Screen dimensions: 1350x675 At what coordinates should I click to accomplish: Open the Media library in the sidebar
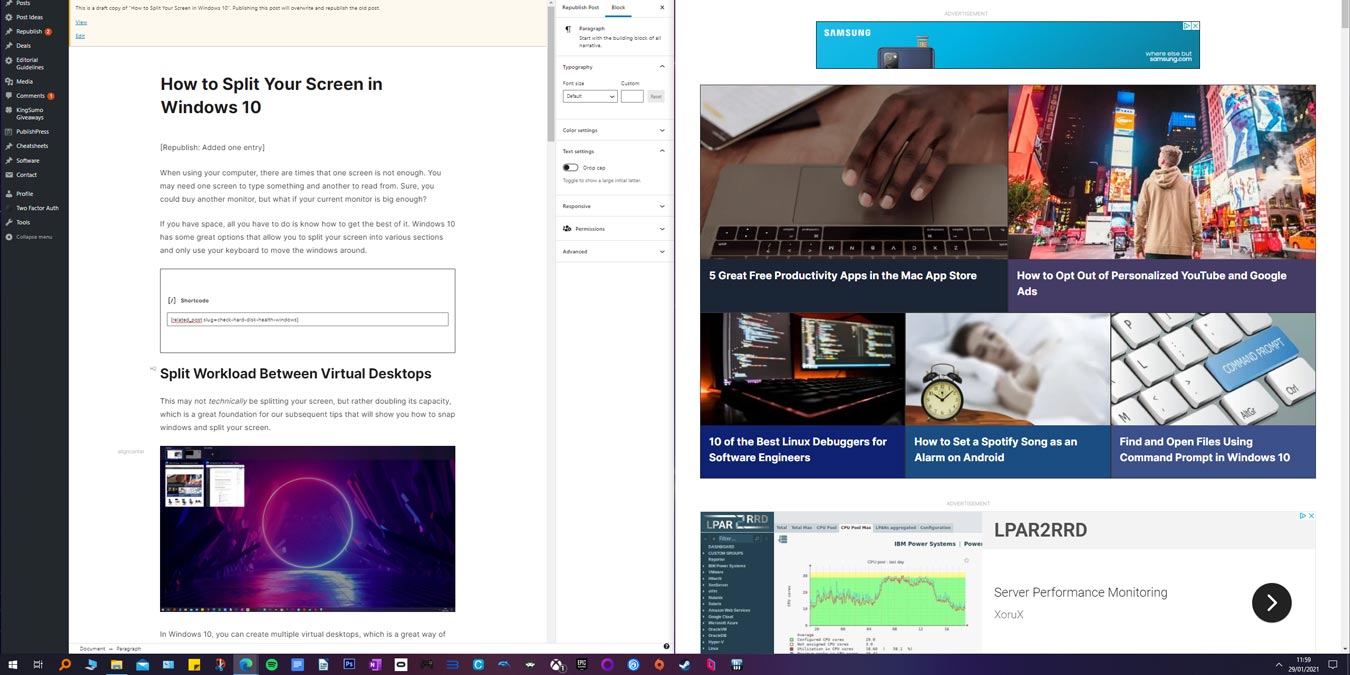click(x=23, y=81)
